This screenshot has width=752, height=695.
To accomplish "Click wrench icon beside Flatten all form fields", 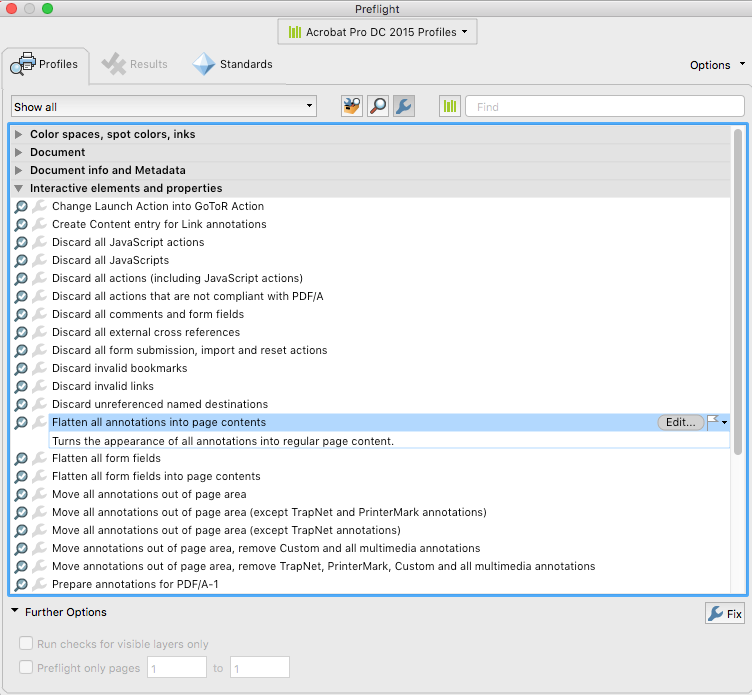I will pos(39,458).
